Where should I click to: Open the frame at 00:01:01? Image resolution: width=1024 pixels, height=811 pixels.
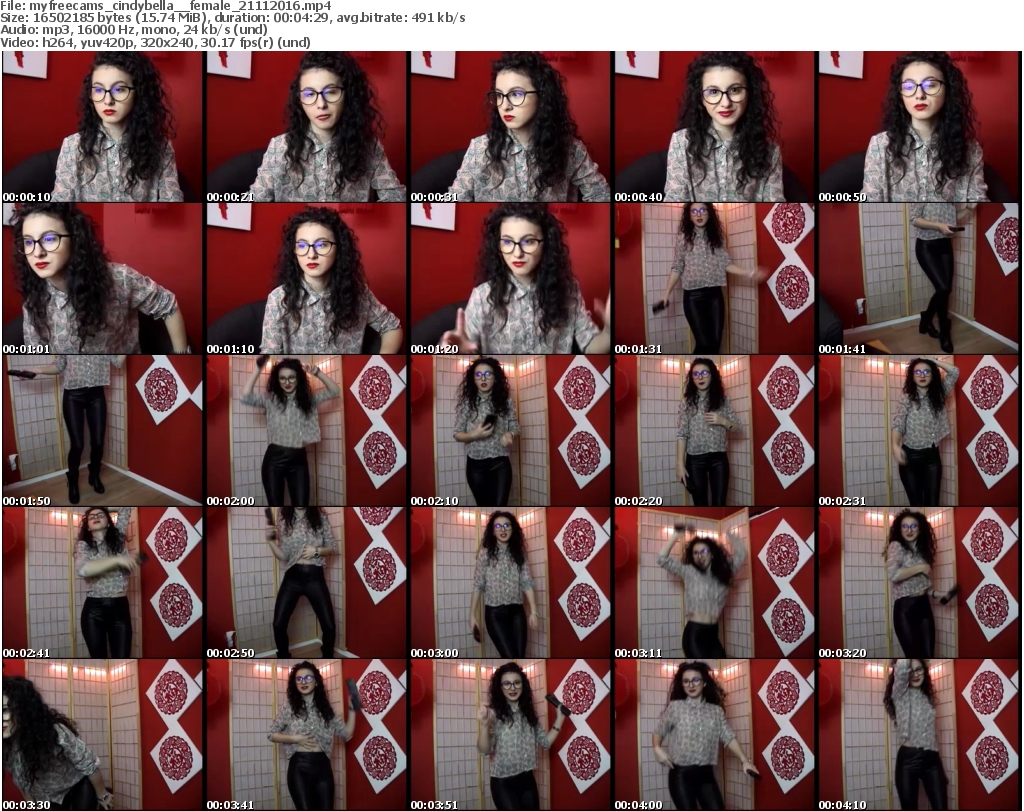(103, 279)
